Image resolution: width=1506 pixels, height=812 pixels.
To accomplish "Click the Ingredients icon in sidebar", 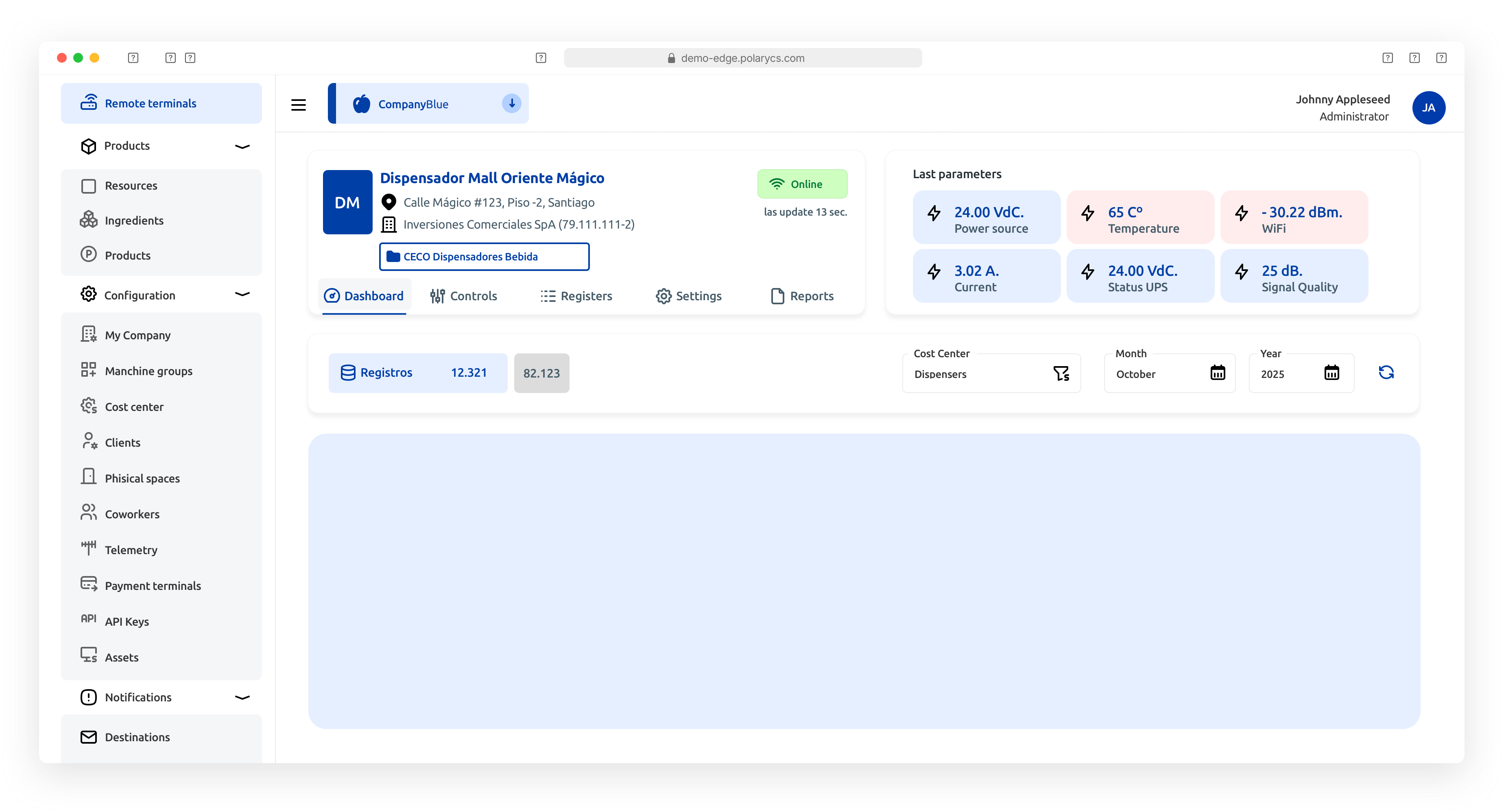I will pos(88,220).
